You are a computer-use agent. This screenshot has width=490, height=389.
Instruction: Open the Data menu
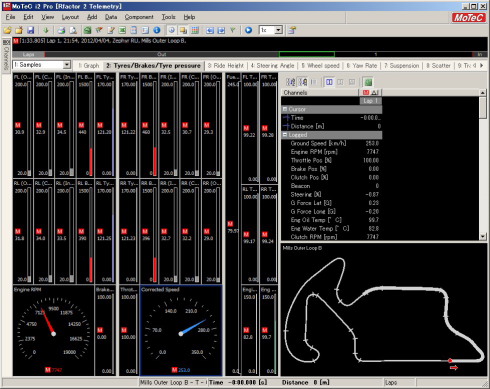(111, 17)
